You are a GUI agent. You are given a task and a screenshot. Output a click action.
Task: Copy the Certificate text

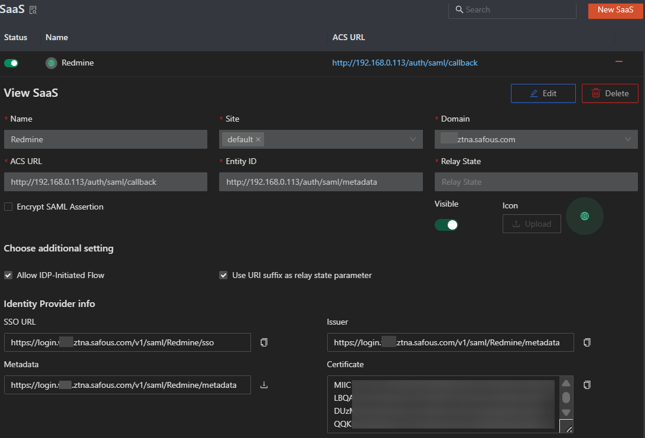pyautogui.click(x=587, y=385)
